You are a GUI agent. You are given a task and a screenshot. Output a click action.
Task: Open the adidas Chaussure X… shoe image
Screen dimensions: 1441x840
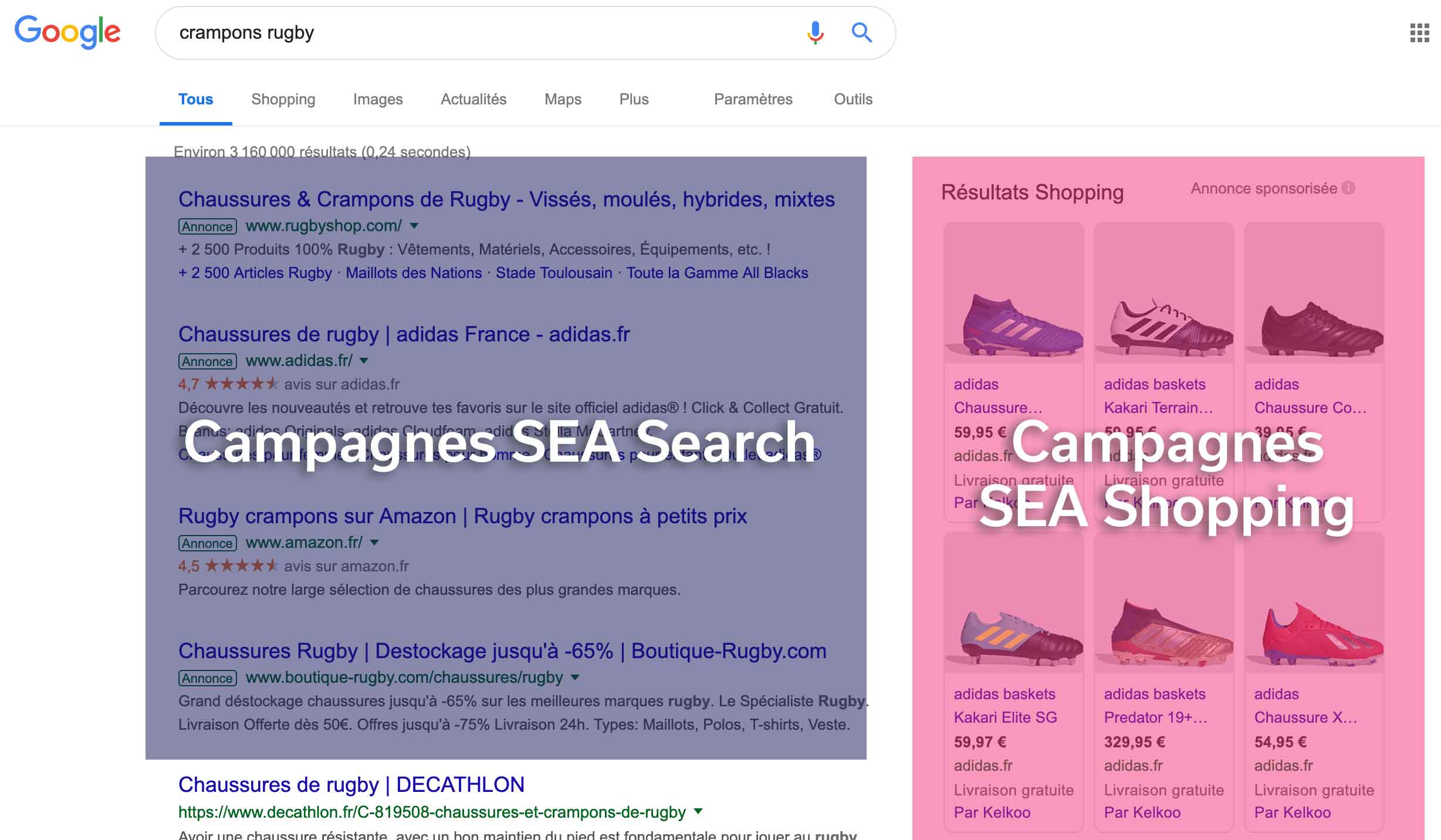[x=1314, y=603]
